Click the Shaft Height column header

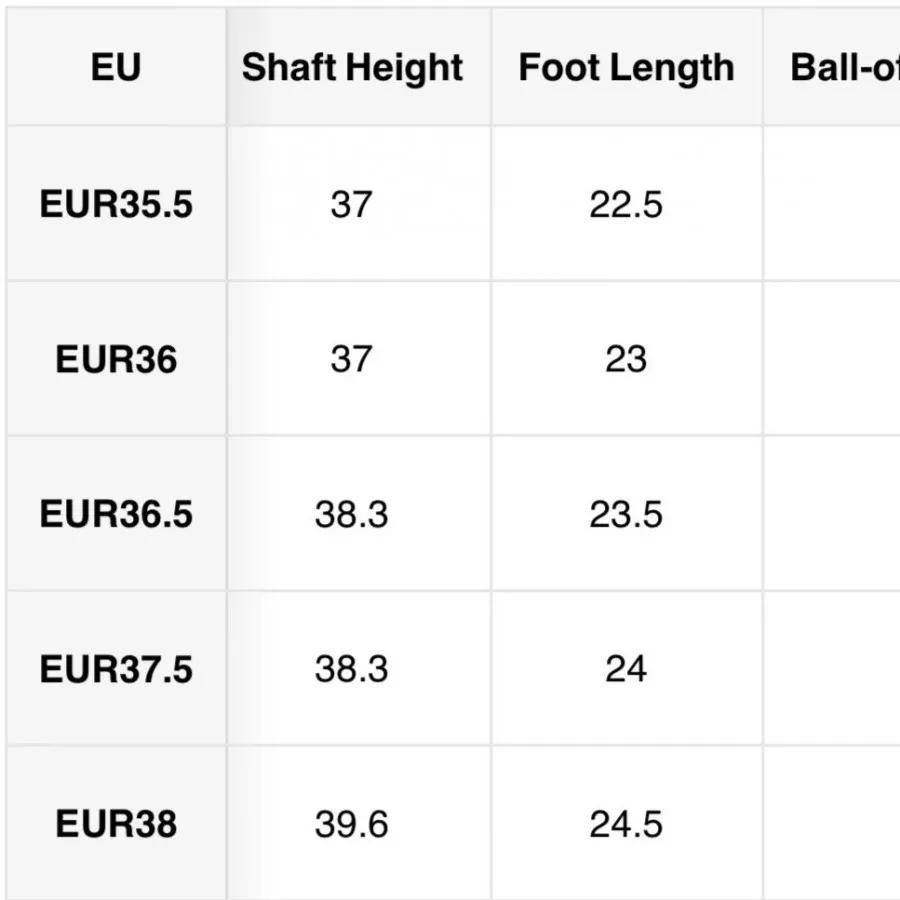click(x=352, y=68)
